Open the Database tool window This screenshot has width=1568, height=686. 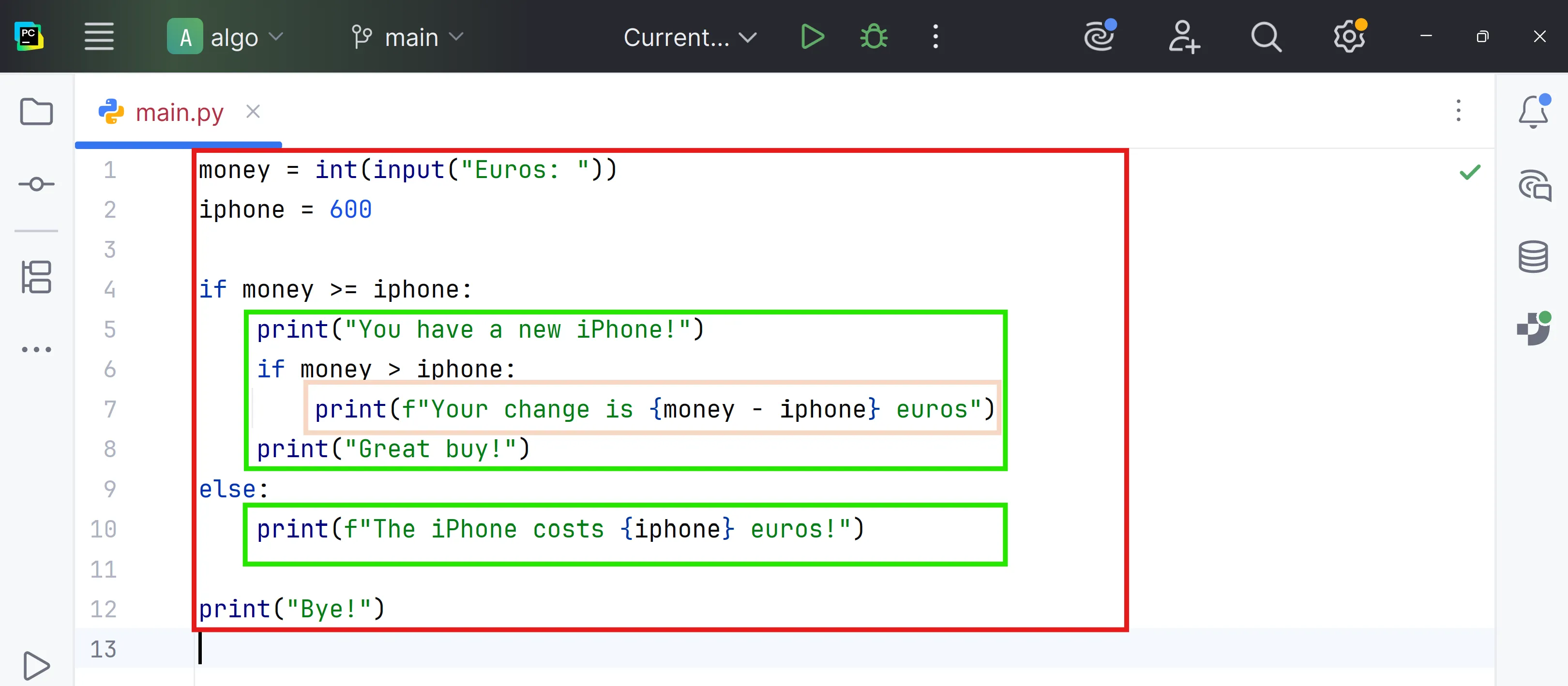pyautogui.click(x=1533, y=256)
